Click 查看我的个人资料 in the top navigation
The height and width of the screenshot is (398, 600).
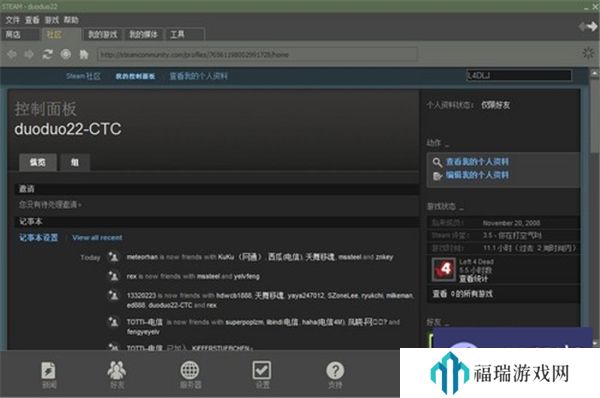[198, 76]
